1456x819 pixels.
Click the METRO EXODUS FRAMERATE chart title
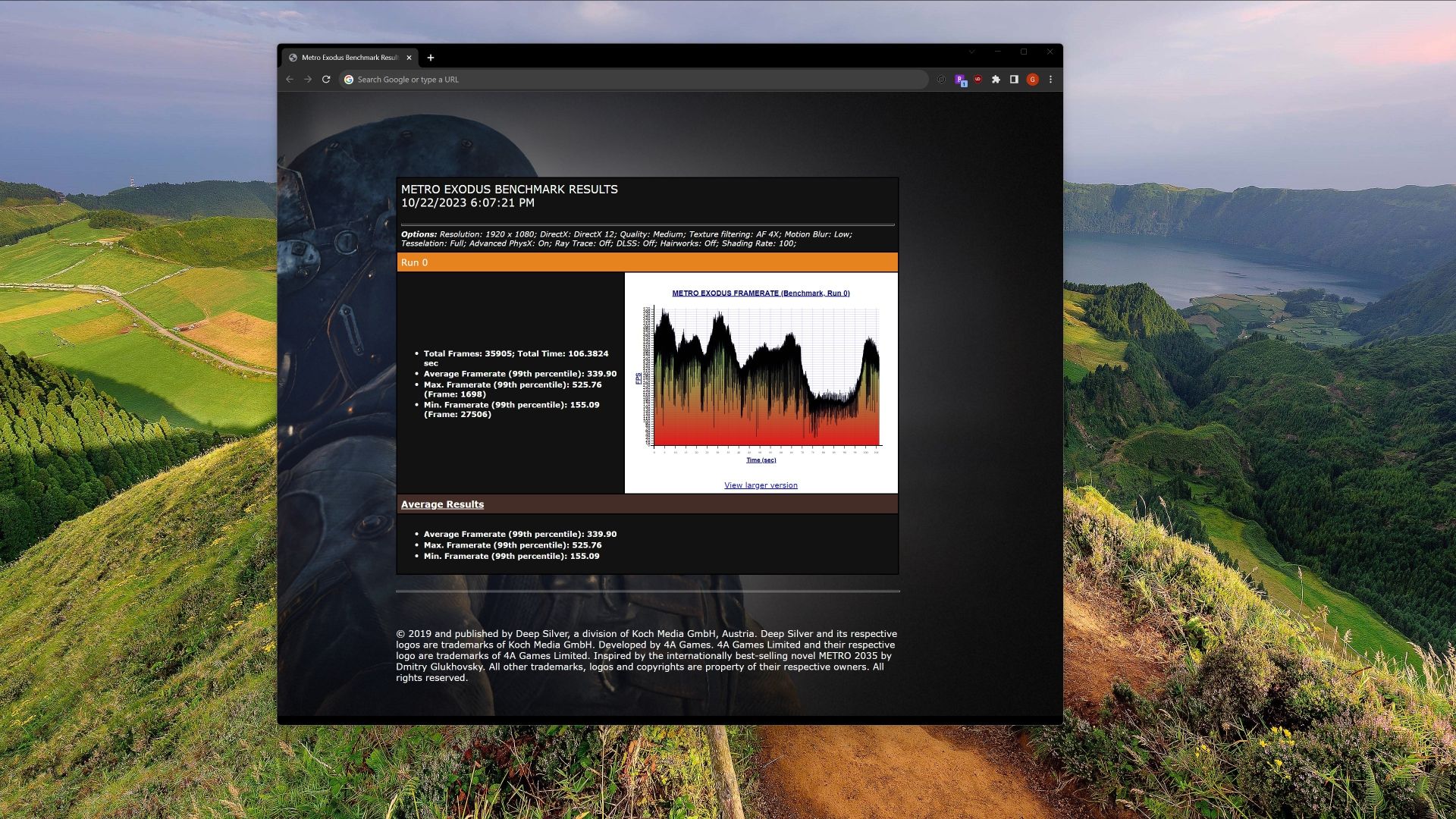[x=761, y=293]
